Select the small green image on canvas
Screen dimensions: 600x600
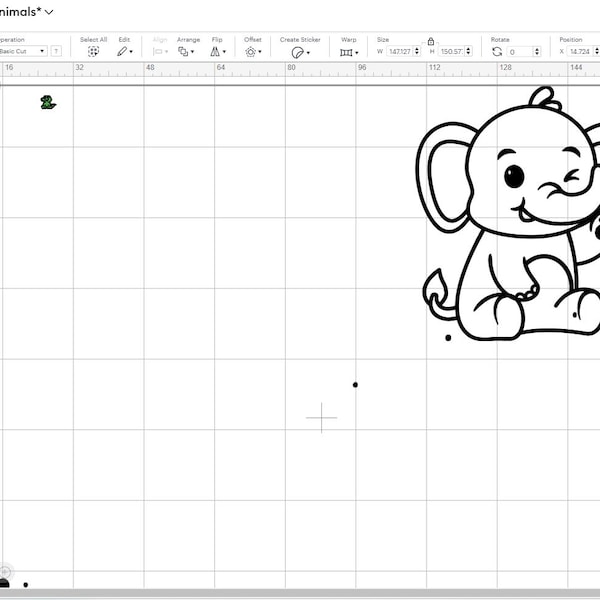click(48, 102)
